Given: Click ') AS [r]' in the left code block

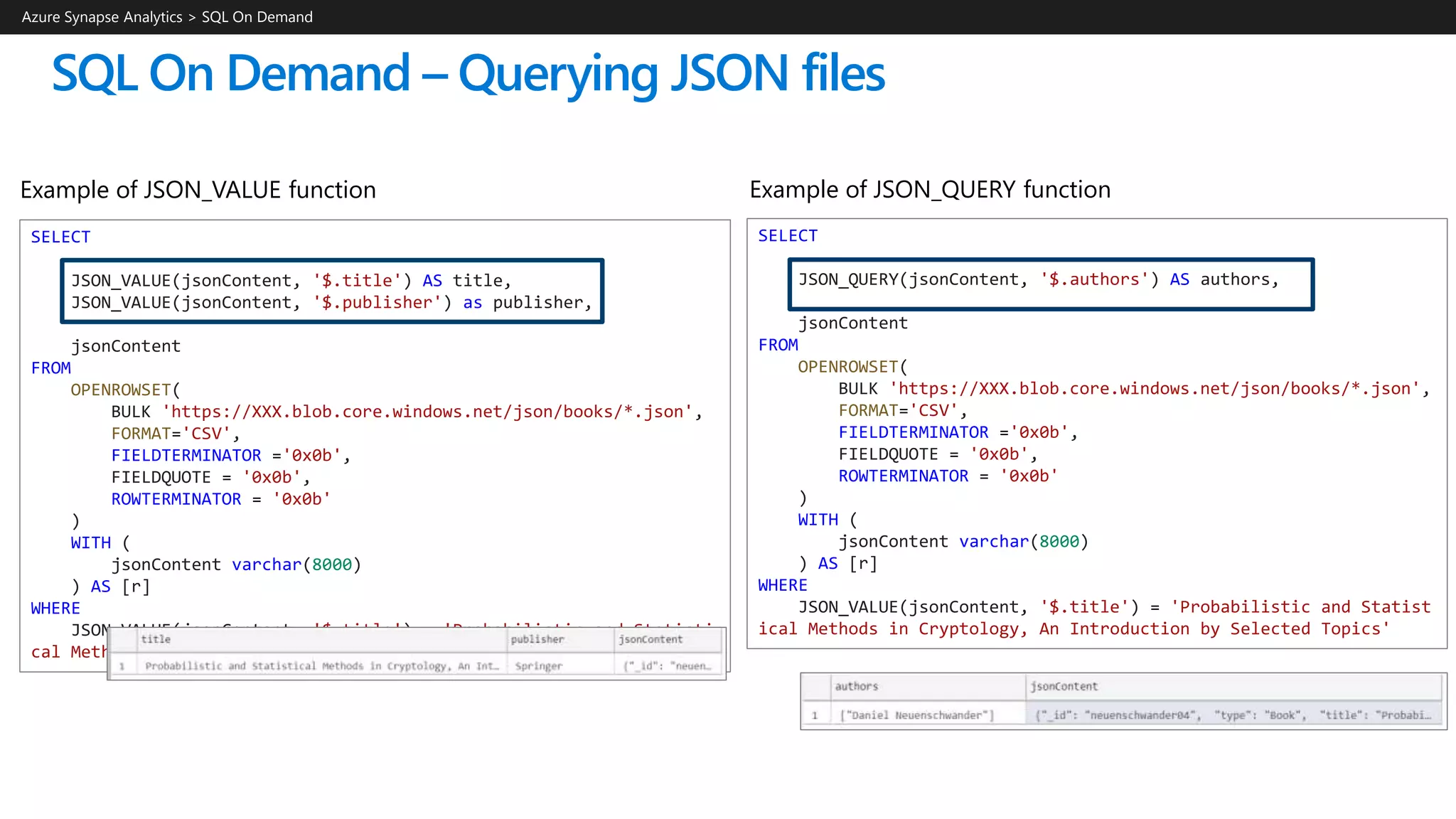Looking at the screenshot, I should 111,587.
